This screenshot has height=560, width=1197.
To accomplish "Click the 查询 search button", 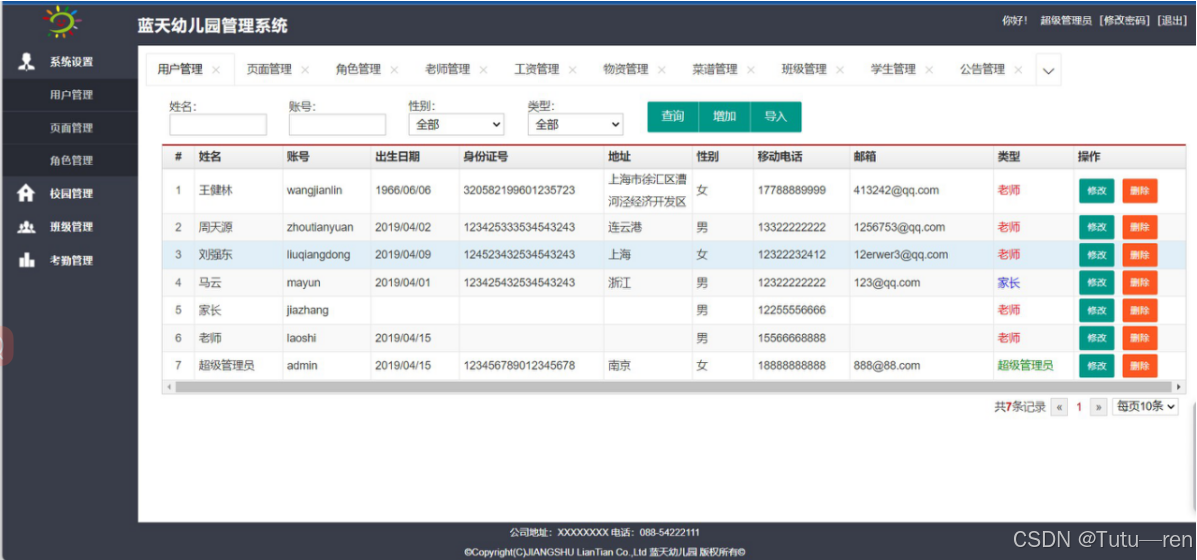I will (673, 117).
